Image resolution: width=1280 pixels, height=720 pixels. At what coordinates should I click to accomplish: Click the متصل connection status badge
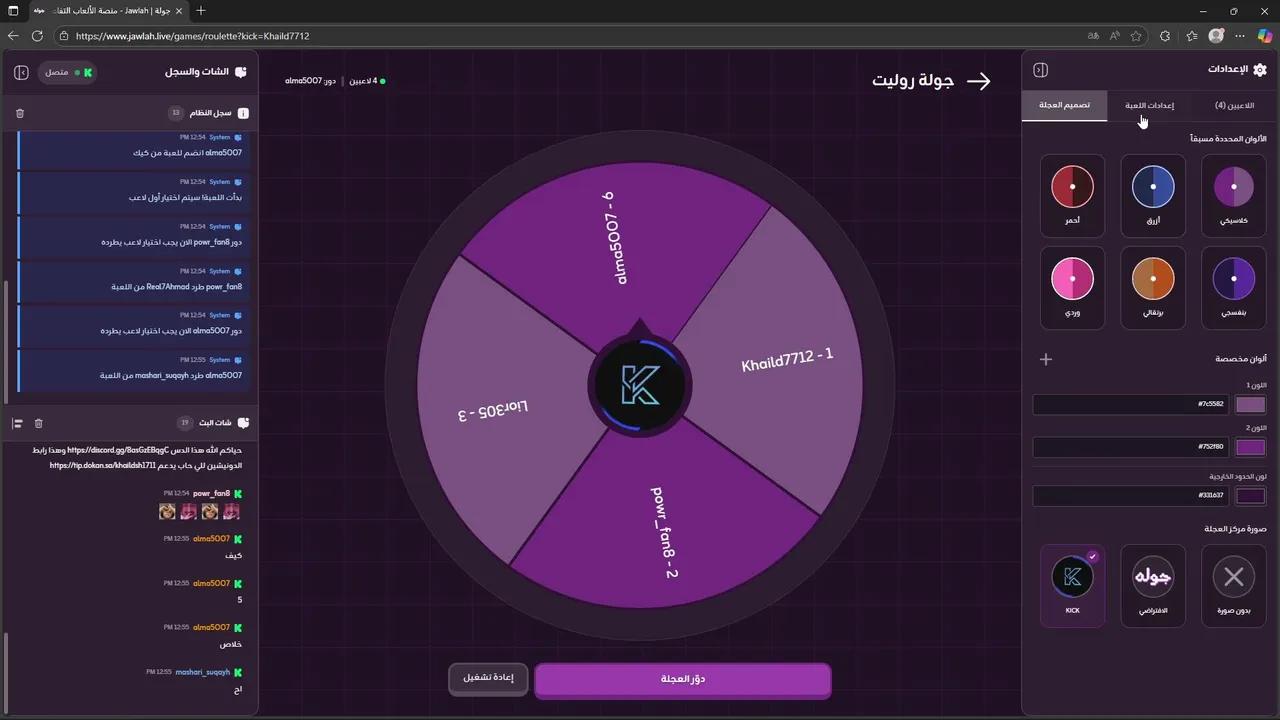68,72
